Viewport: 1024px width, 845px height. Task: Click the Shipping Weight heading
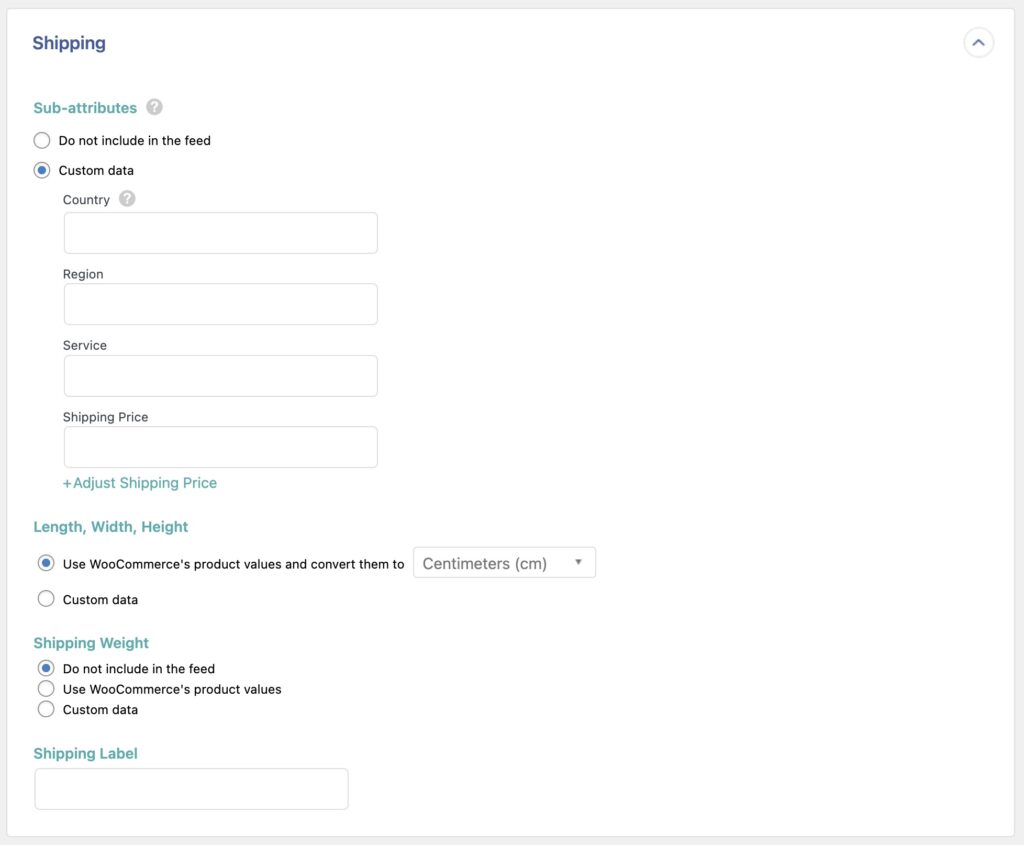[x=91, y=643]
